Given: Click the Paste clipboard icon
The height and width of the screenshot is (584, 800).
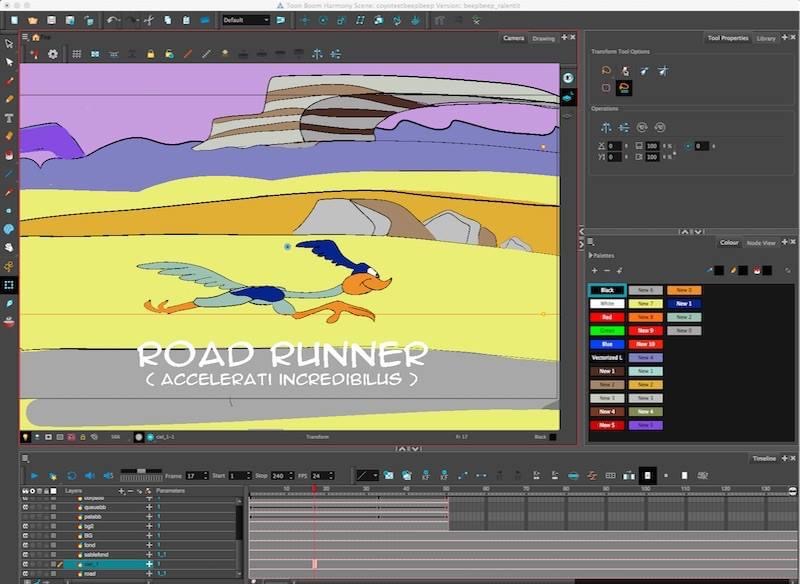Looking at the screenshot, I should point(186,20).
